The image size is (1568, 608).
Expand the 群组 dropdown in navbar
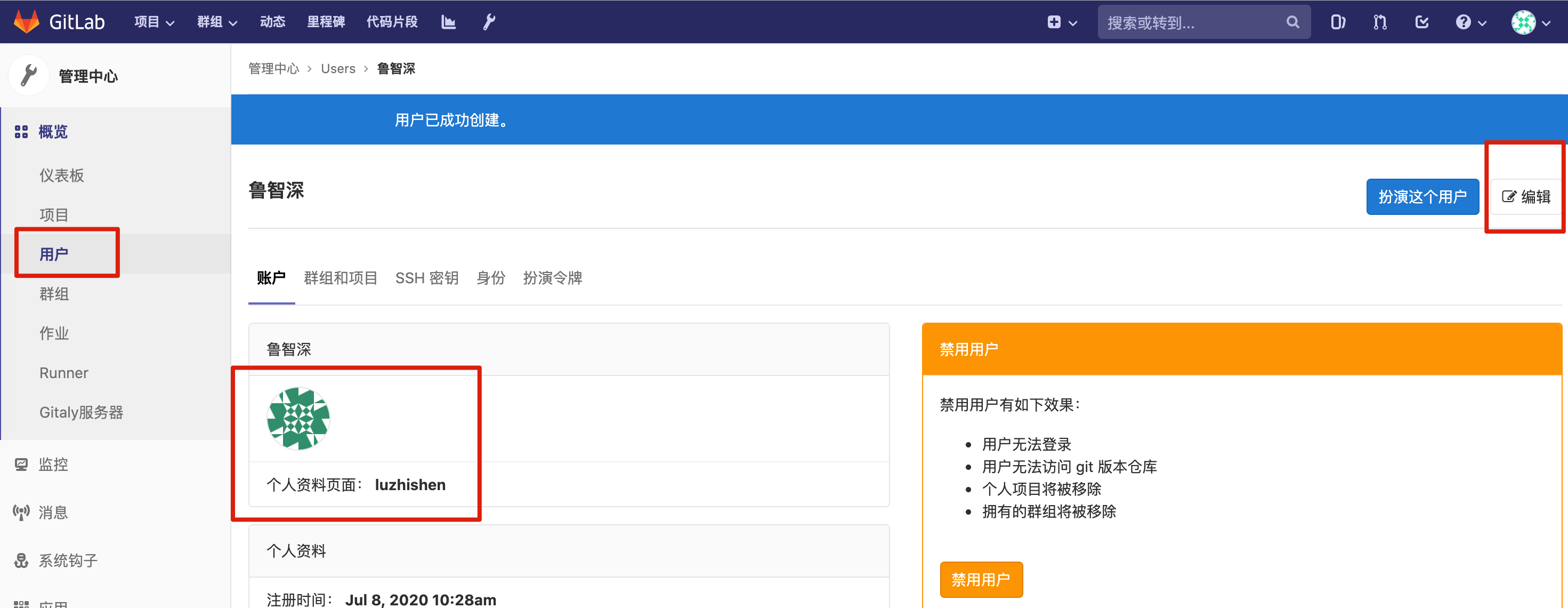click(217, 22)
